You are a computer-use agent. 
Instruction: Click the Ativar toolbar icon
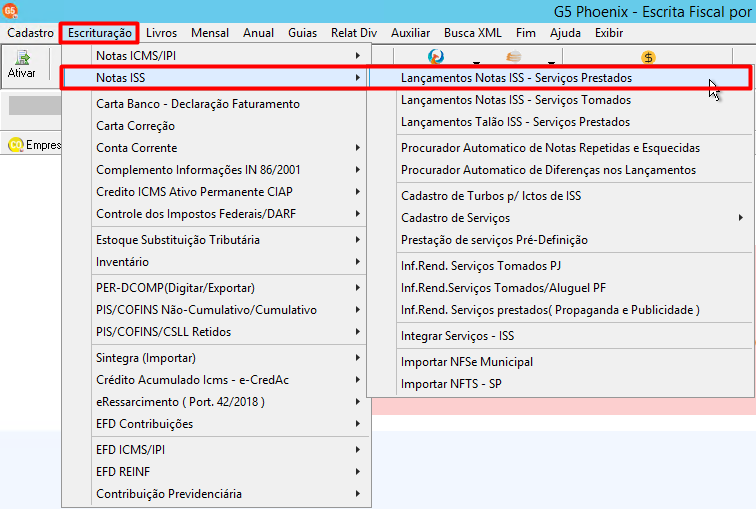[x=22, y=65]
